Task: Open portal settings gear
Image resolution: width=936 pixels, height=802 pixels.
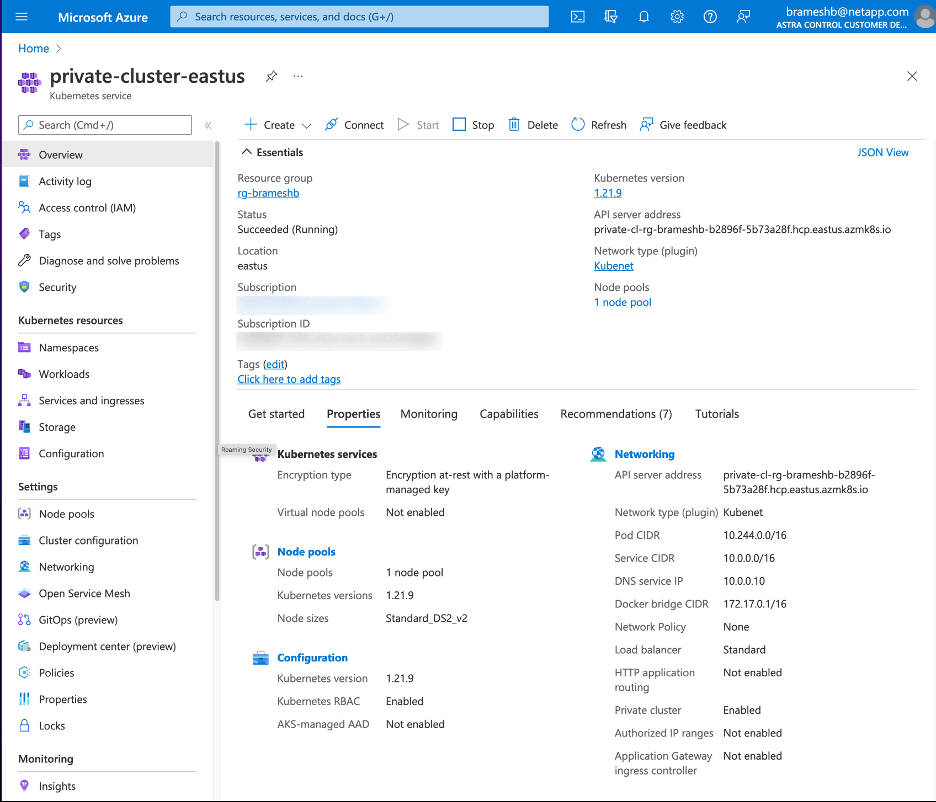Action: click(x=677, y=16)
